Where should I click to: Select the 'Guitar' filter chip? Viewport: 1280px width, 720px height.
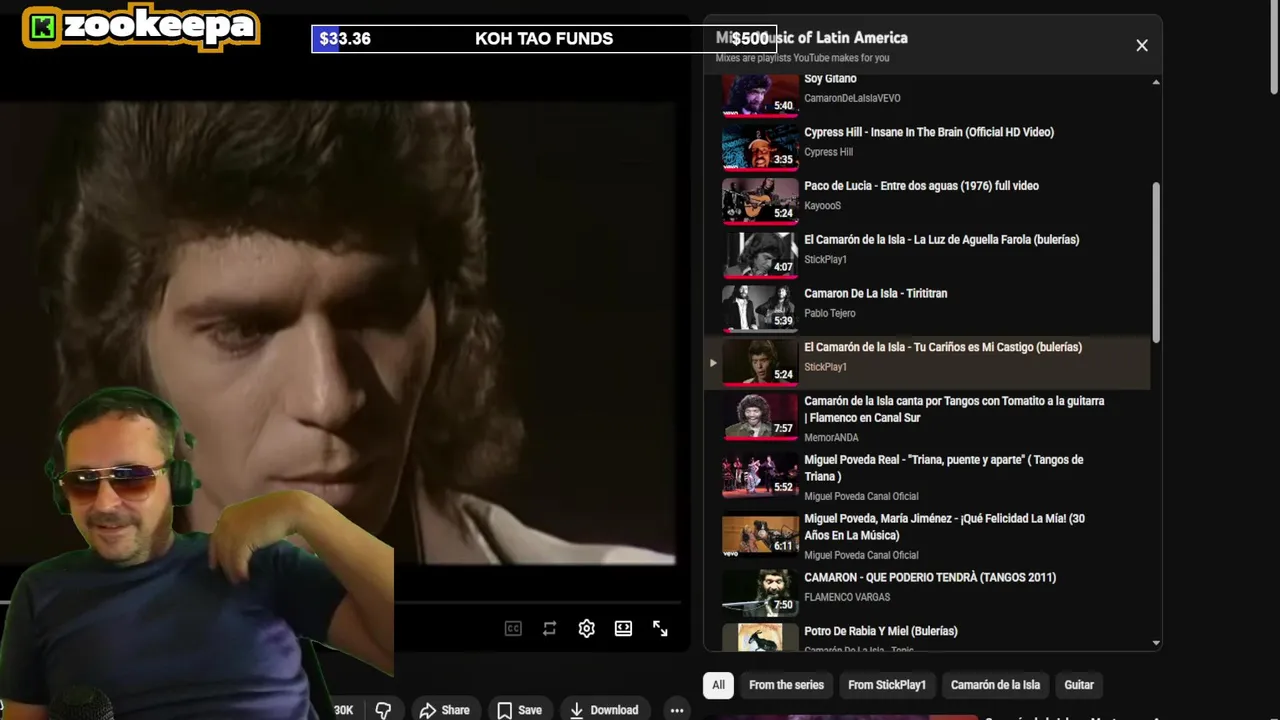click(1079, 685)
